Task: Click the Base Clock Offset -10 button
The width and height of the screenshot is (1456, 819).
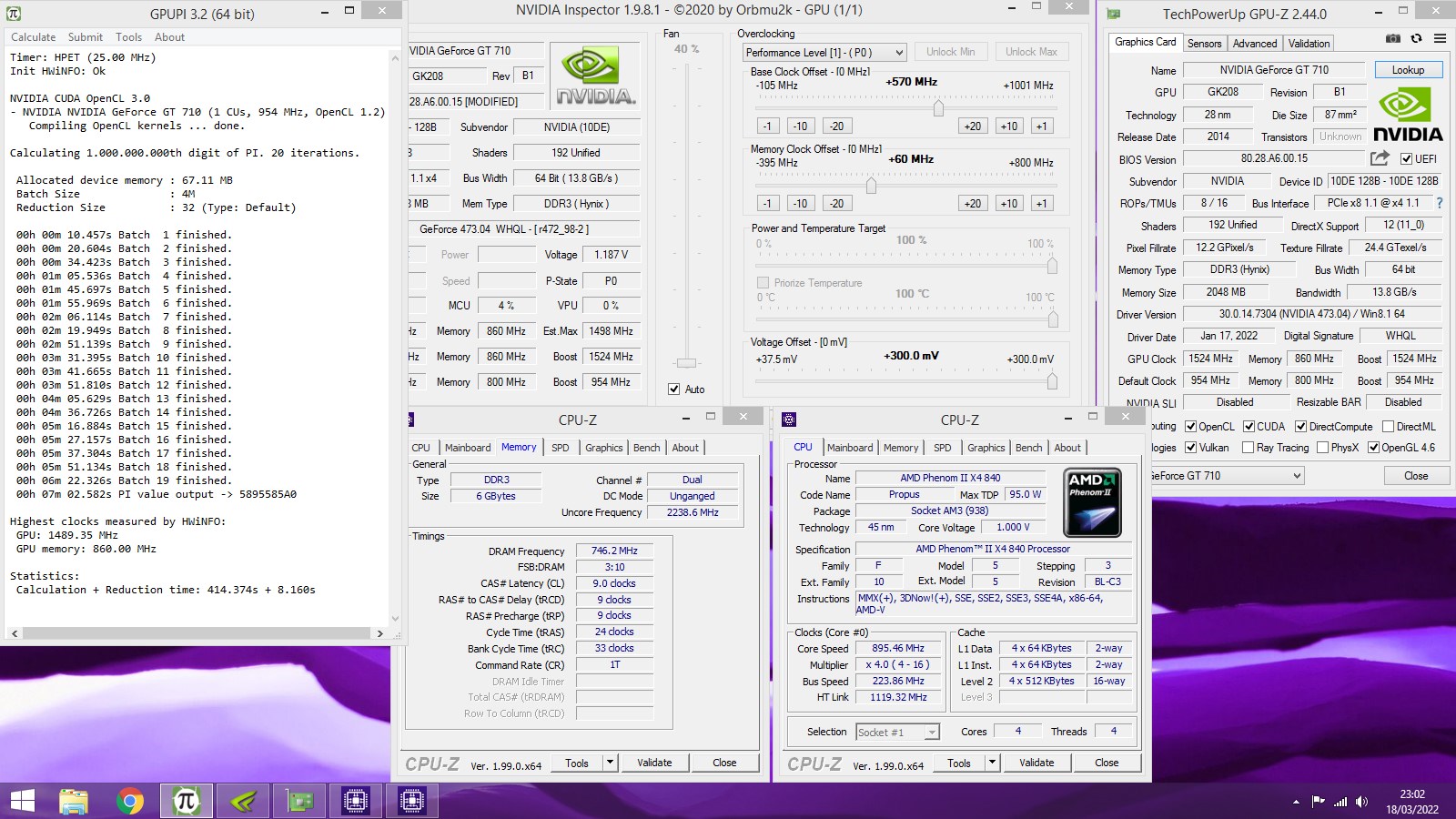Action: (800, 126)
